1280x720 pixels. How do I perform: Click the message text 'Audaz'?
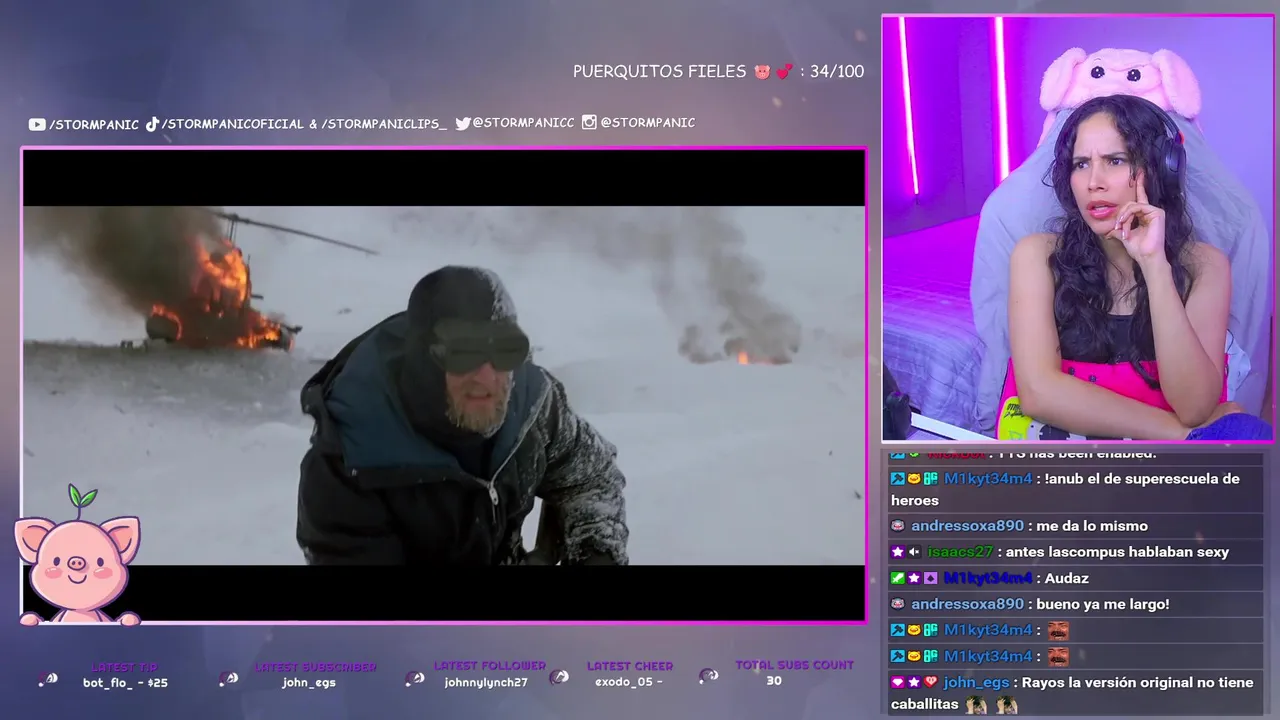click(x=1067, y=578)
